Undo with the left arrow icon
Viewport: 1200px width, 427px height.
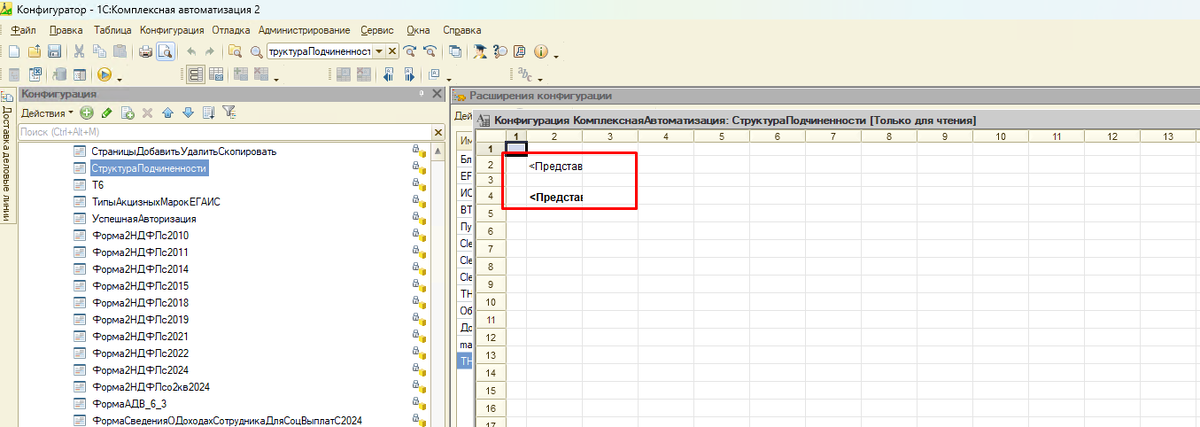point(190,51)
